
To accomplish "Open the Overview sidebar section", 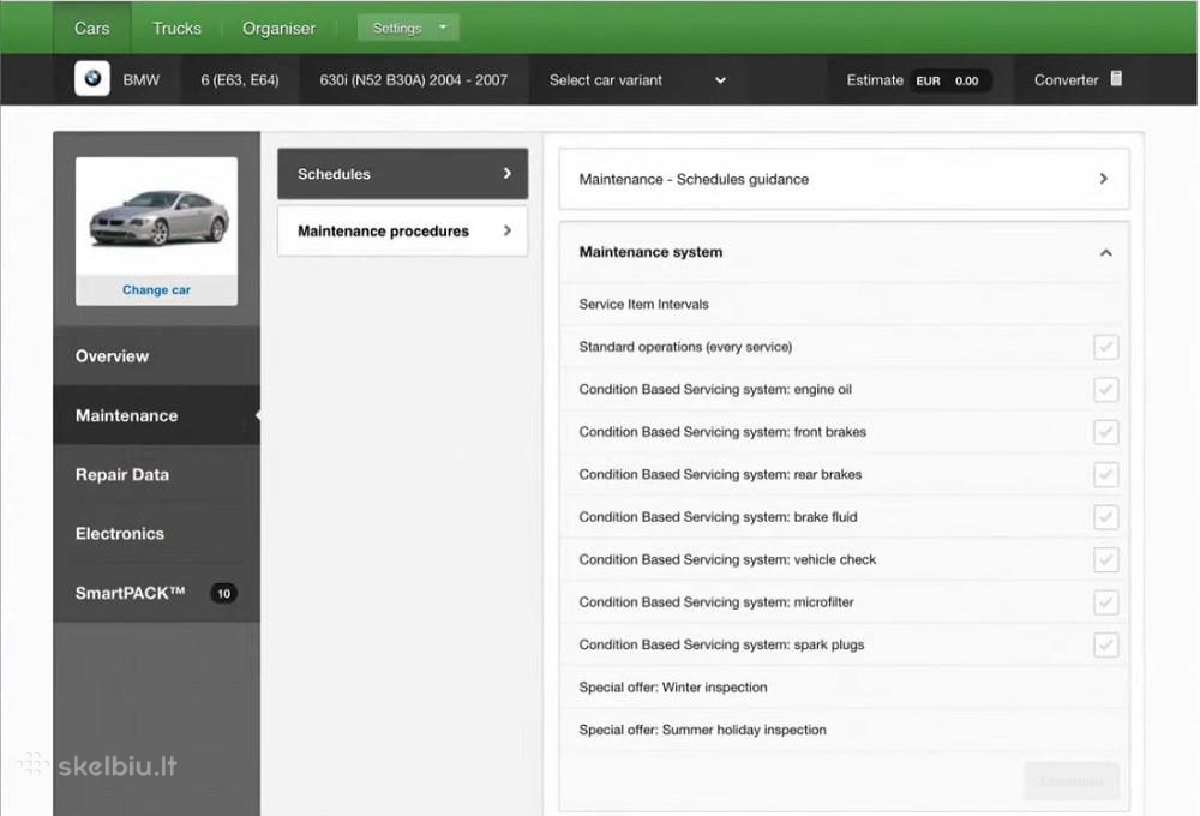I will pos(156,356).
